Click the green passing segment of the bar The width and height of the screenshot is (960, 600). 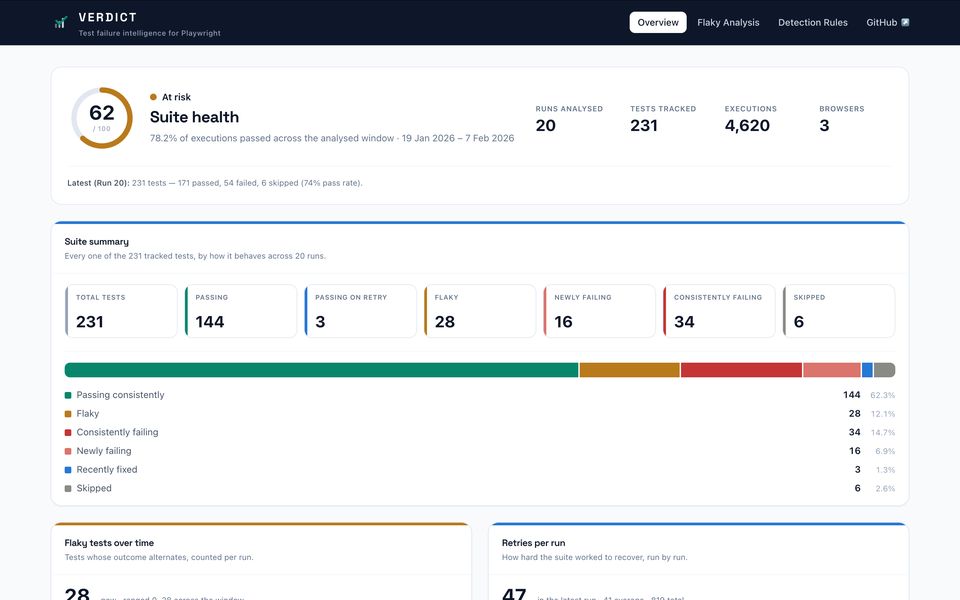[321, 370]
